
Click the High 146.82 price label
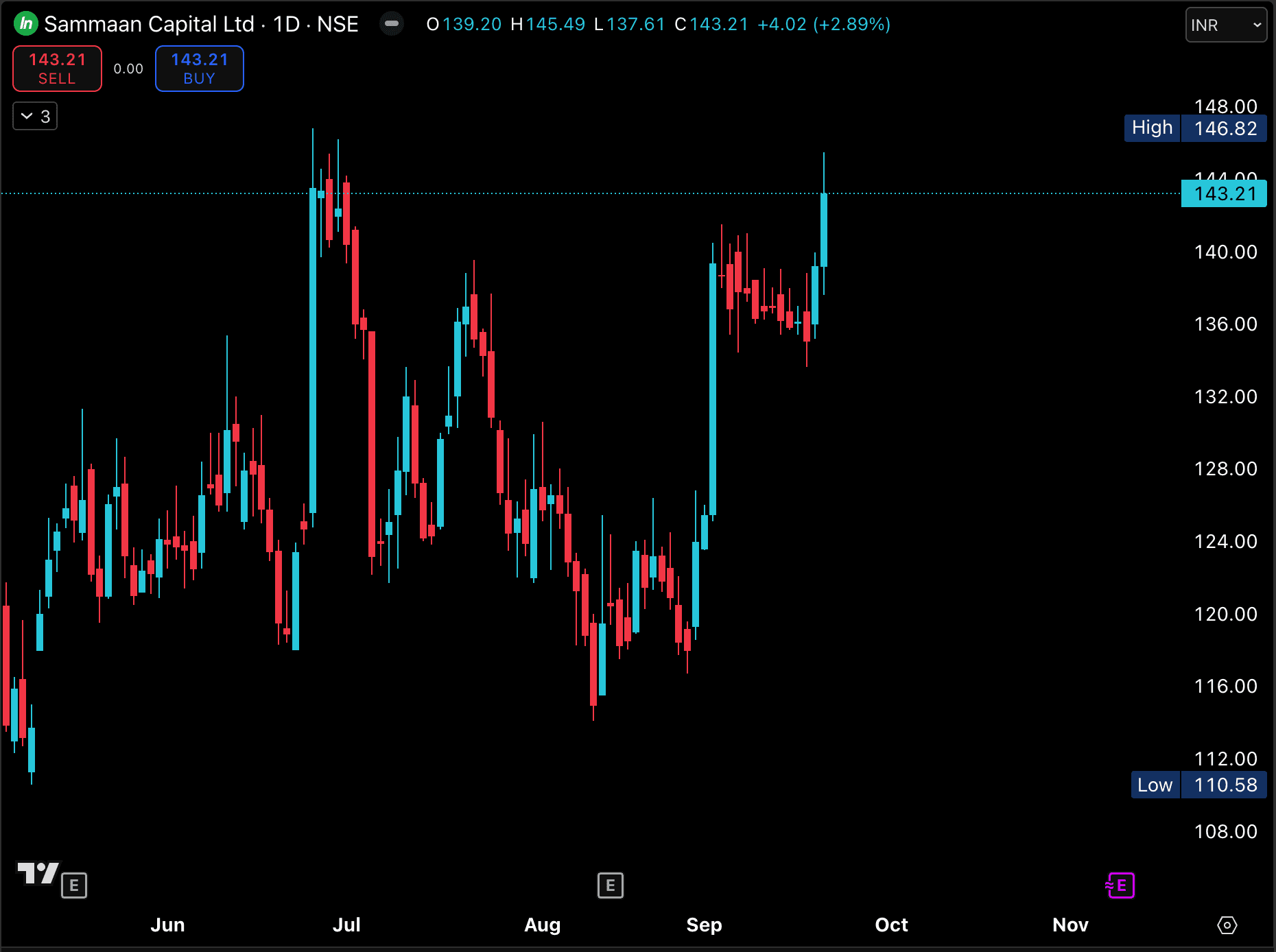pyautogui.click(x=1196, y=128)
